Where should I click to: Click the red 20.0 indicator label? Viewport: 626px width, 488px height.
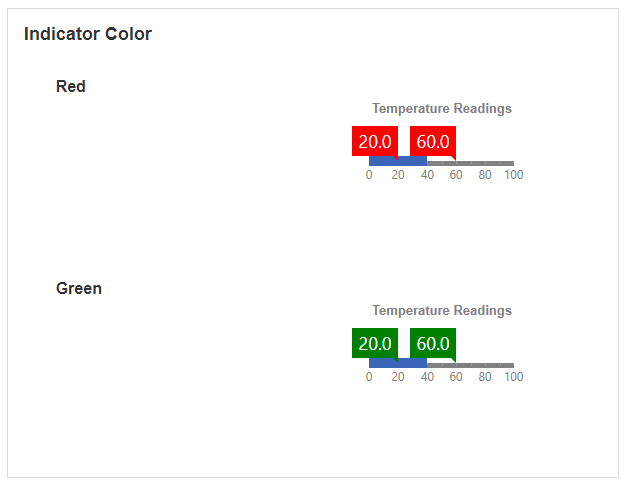click(x=375, y=141)
